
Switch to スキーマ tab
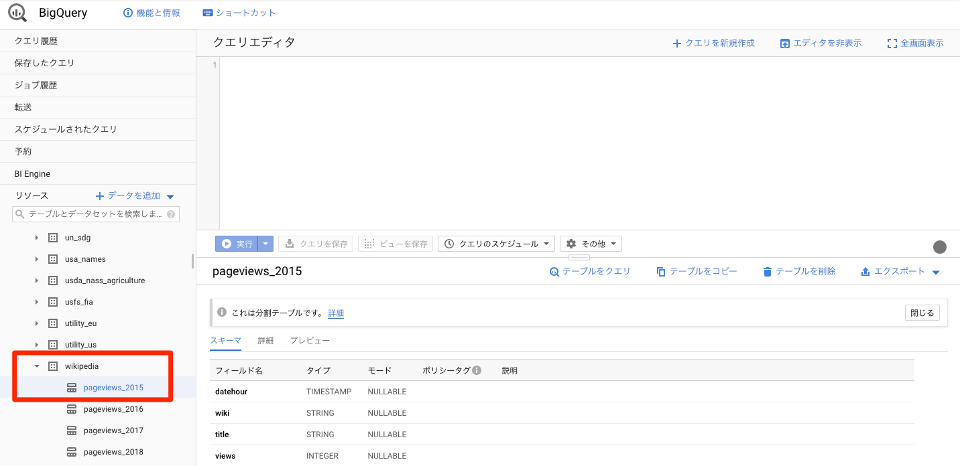226,340
